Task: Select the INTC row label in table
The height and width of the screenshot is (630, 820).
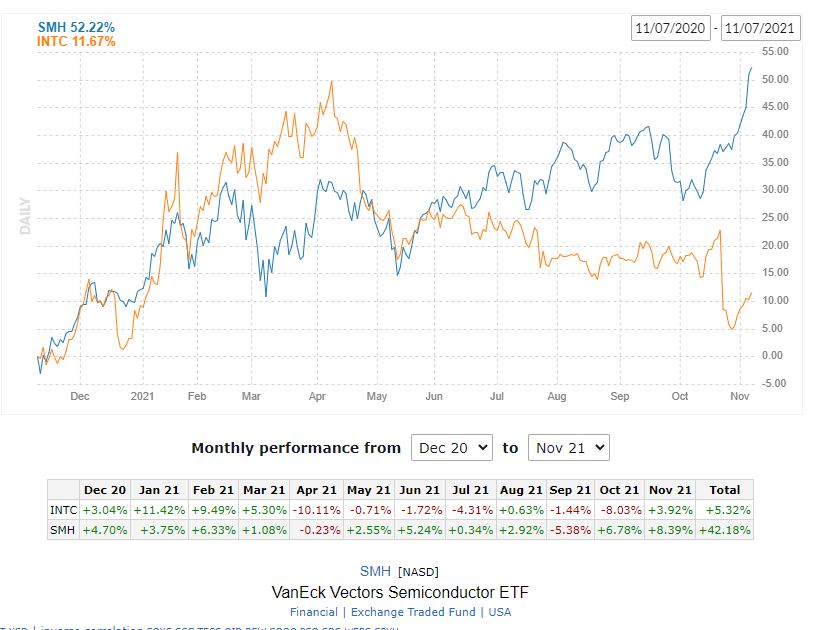Action: tap(63, 510)
